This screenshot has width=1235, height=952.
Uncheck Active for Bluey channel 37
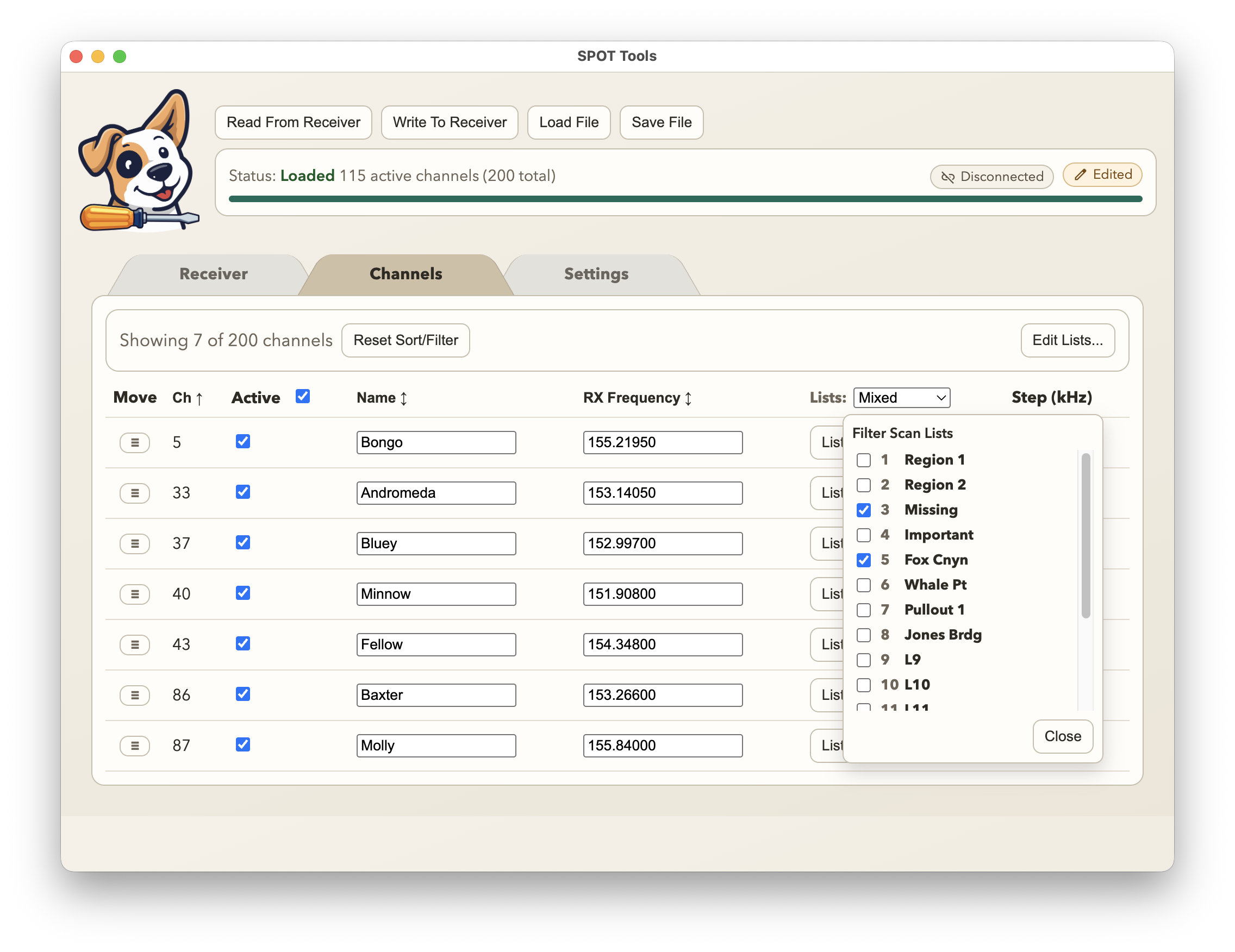click(x=242, y=543)
